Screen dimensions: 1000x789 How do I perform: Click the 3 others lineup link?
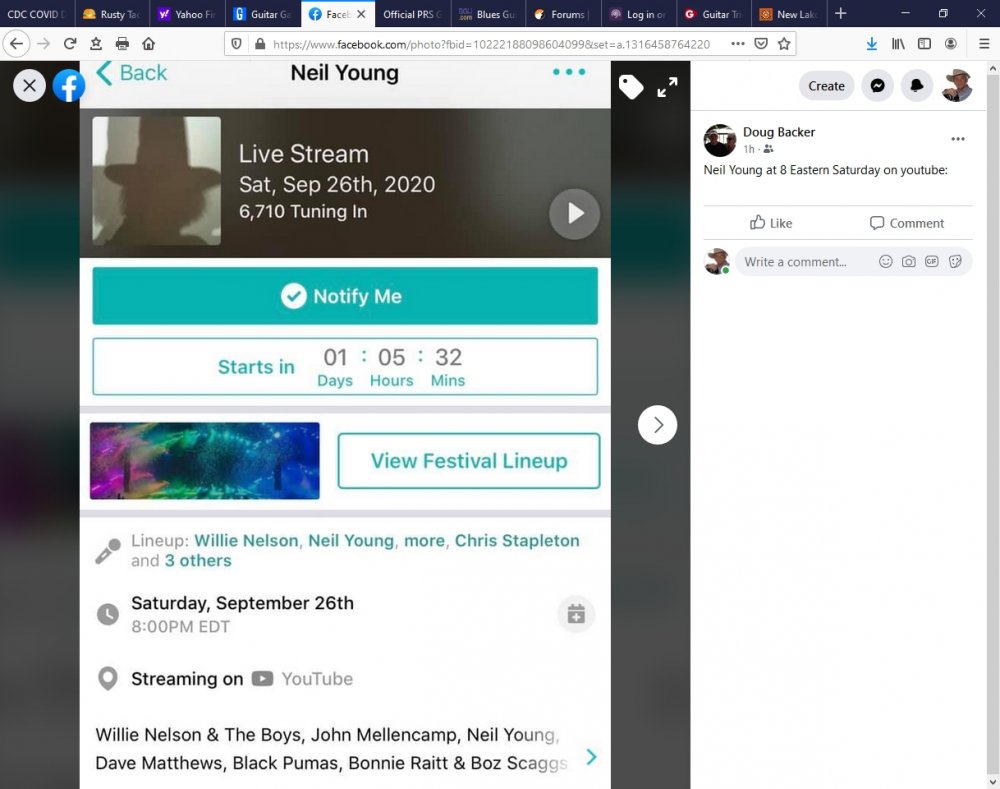[198, 561]
